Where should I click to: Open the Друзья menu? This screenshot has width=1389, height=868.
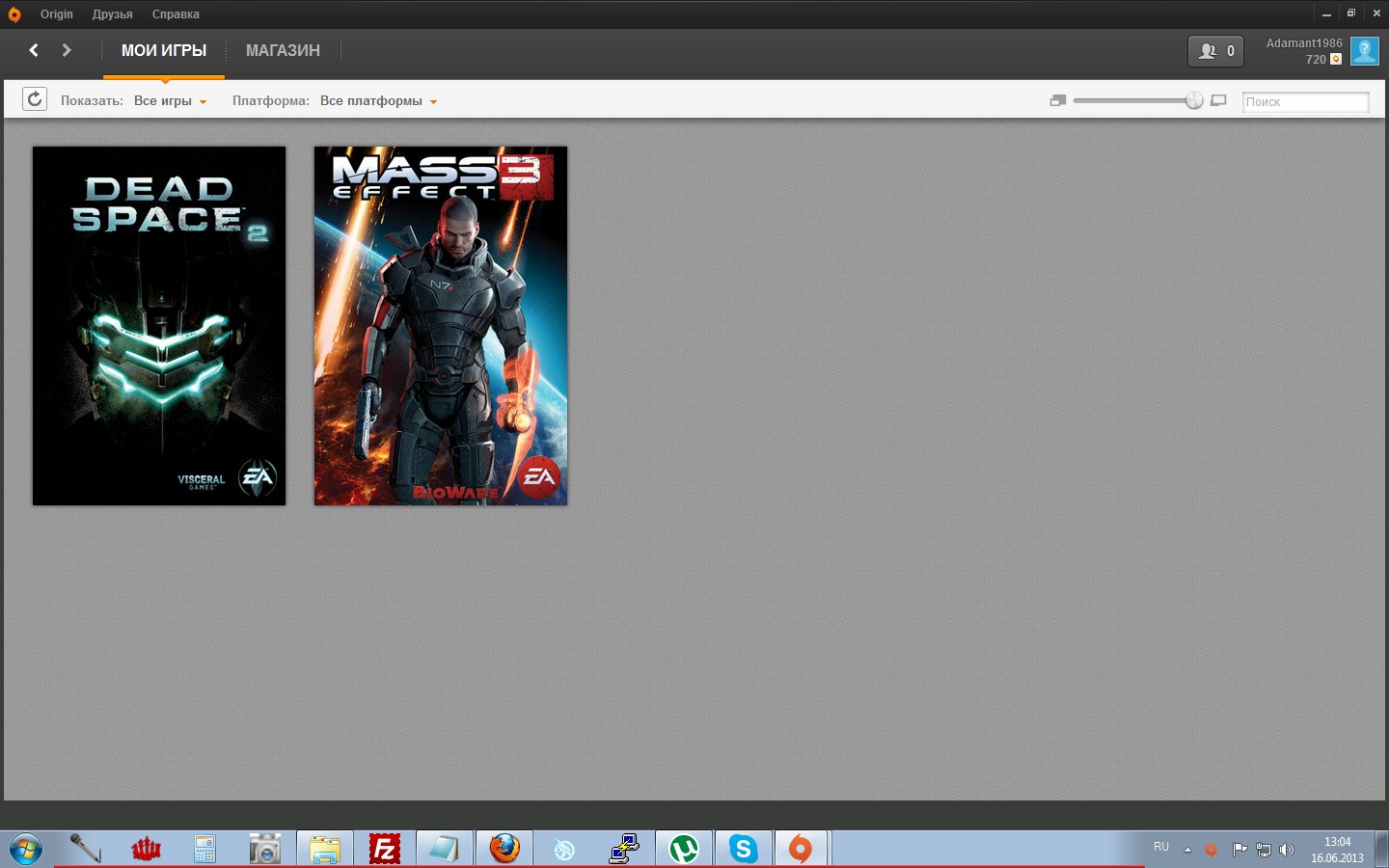coord(113,14)
